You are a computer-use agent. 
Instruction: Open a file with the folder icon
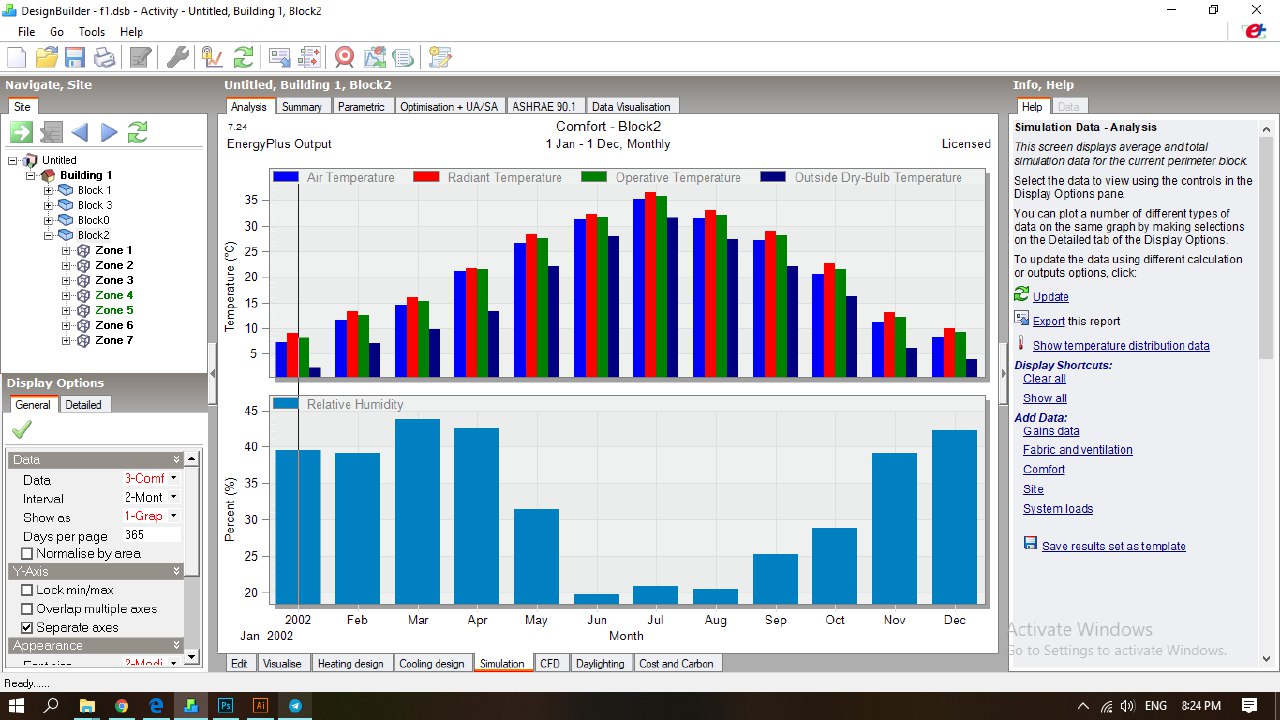(47, 57)
